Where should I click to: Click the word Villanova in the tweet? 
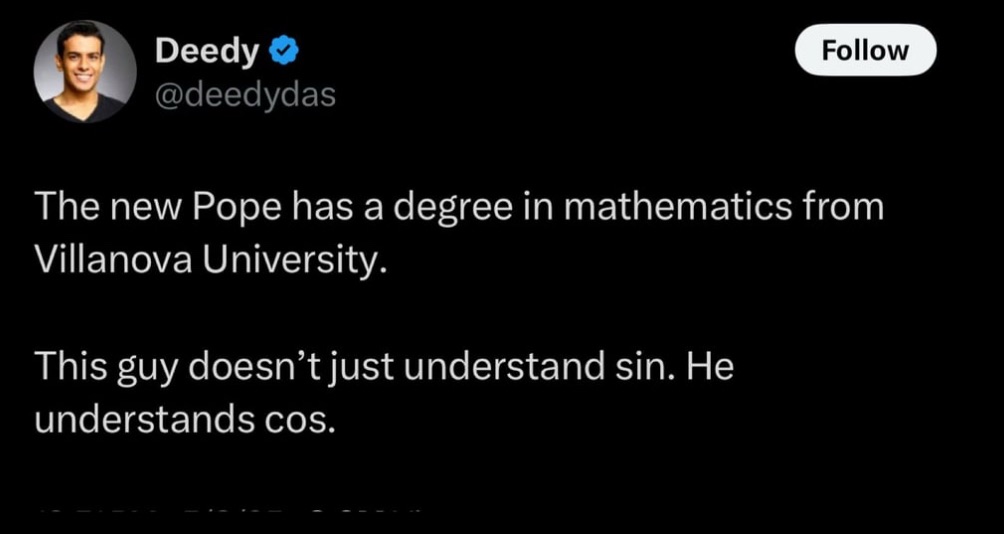pyautogui.click(x=113, y=263)
